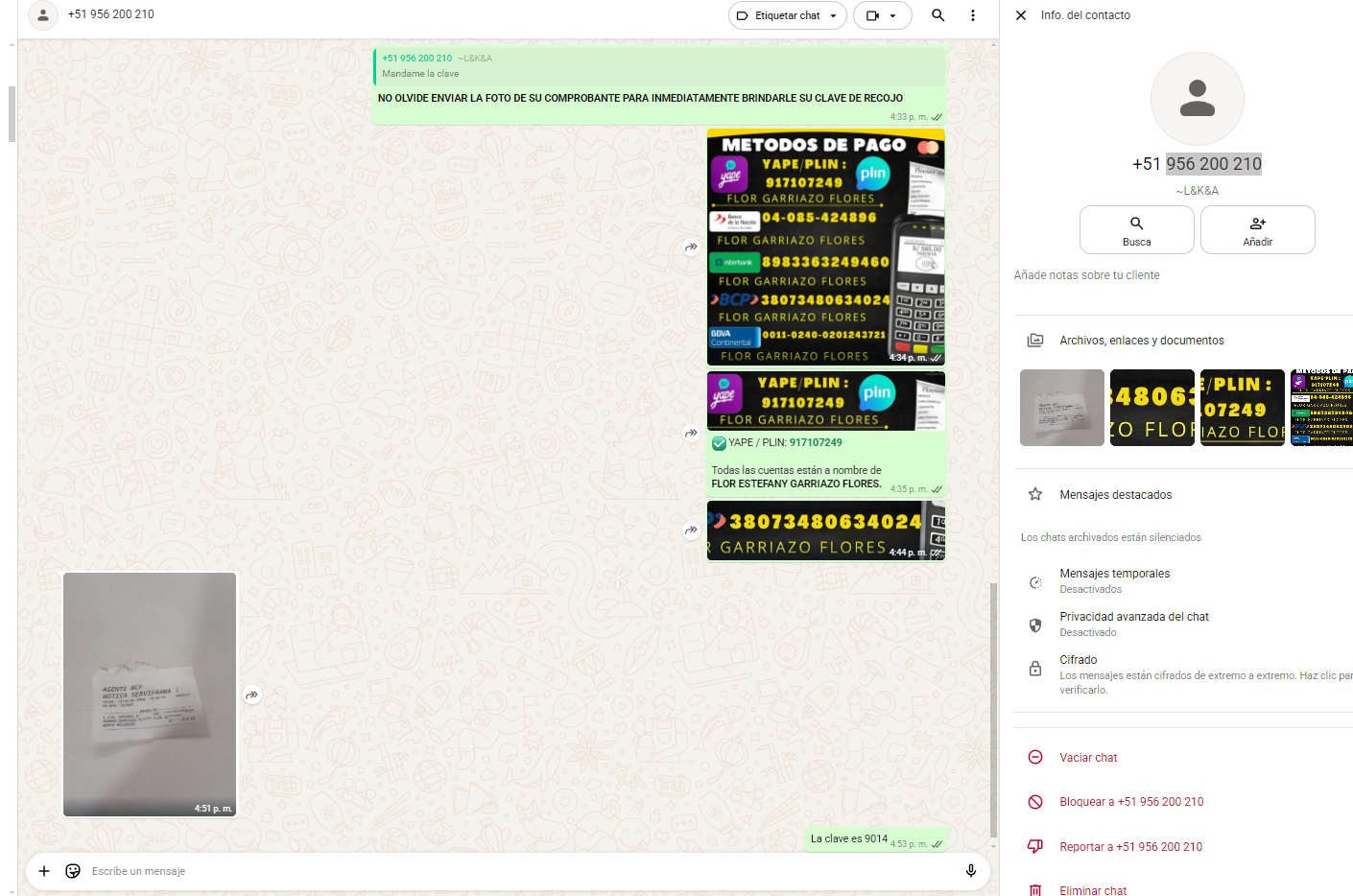Screen dimensions: 1353x896
Task: Open the chat search magnifier icon
Action: point(938,15)
